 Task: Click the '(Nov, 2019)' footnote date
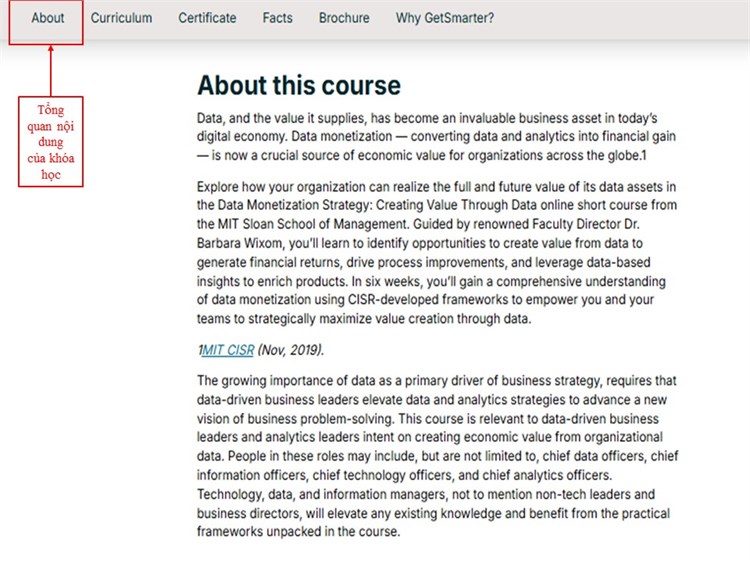291,350
